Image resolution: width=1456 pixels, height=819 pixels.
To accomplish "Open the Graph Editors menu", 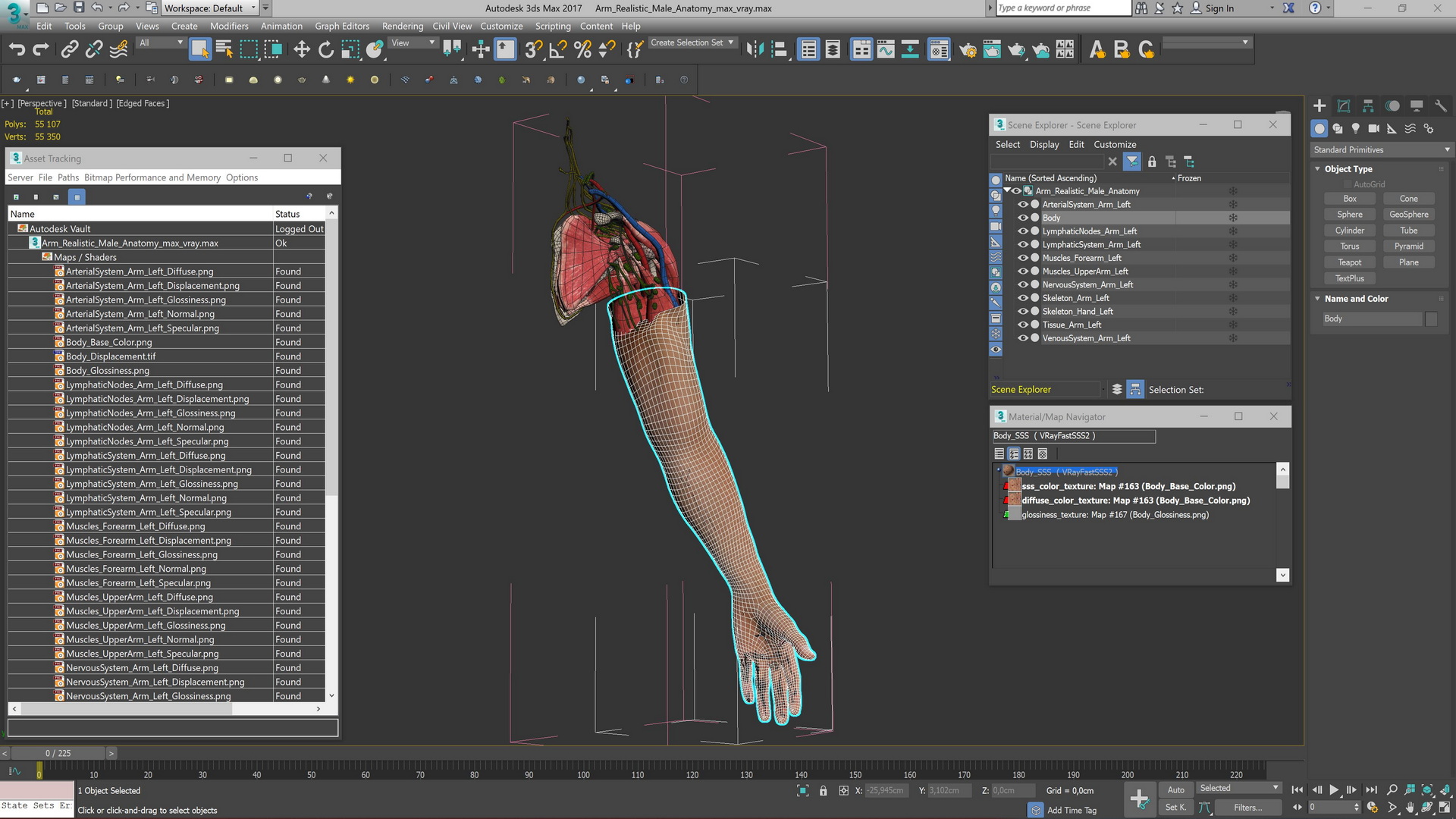I will point(343,26).
